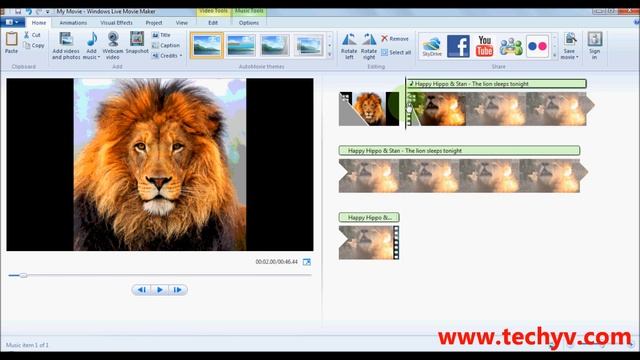The height and width of the screenshot is (360, 640).
Task: Select the first AutoMovie theme thumbnail
Action: pyautogui.click(x=207, y=45)
